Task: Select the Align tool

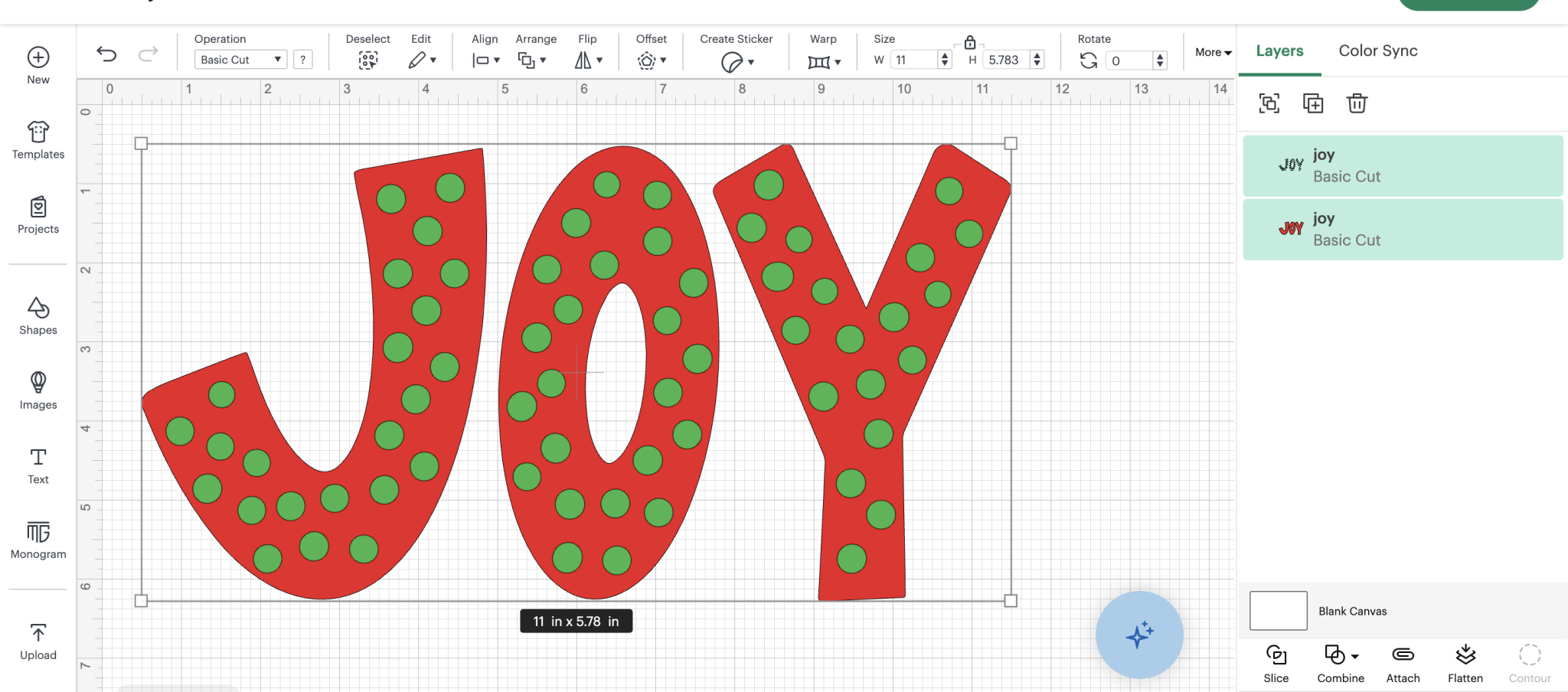Action: (482, 59)
